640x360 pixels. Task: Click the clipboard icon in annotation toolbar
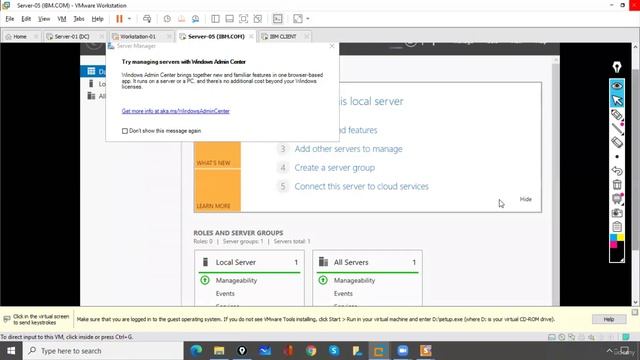617,227
